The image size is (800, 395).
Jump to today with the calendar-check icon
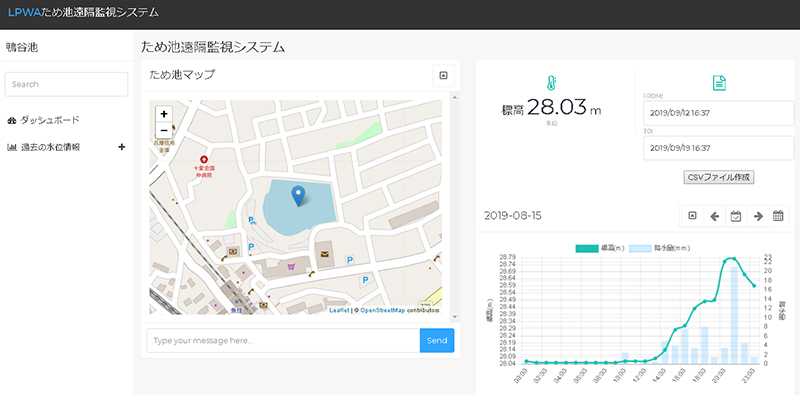736,216
